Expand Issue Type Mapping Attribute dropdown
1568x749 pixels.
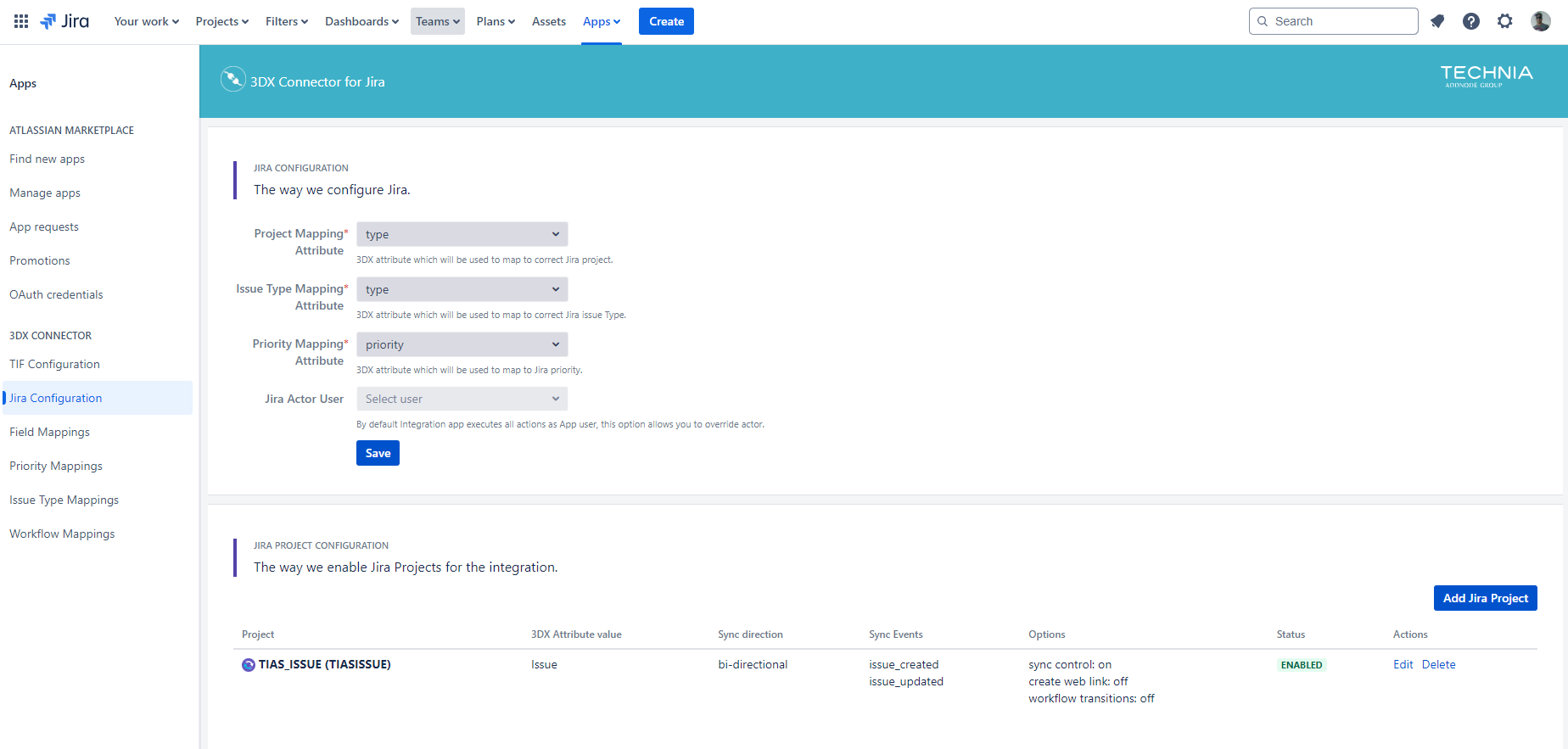click(462, 289)
